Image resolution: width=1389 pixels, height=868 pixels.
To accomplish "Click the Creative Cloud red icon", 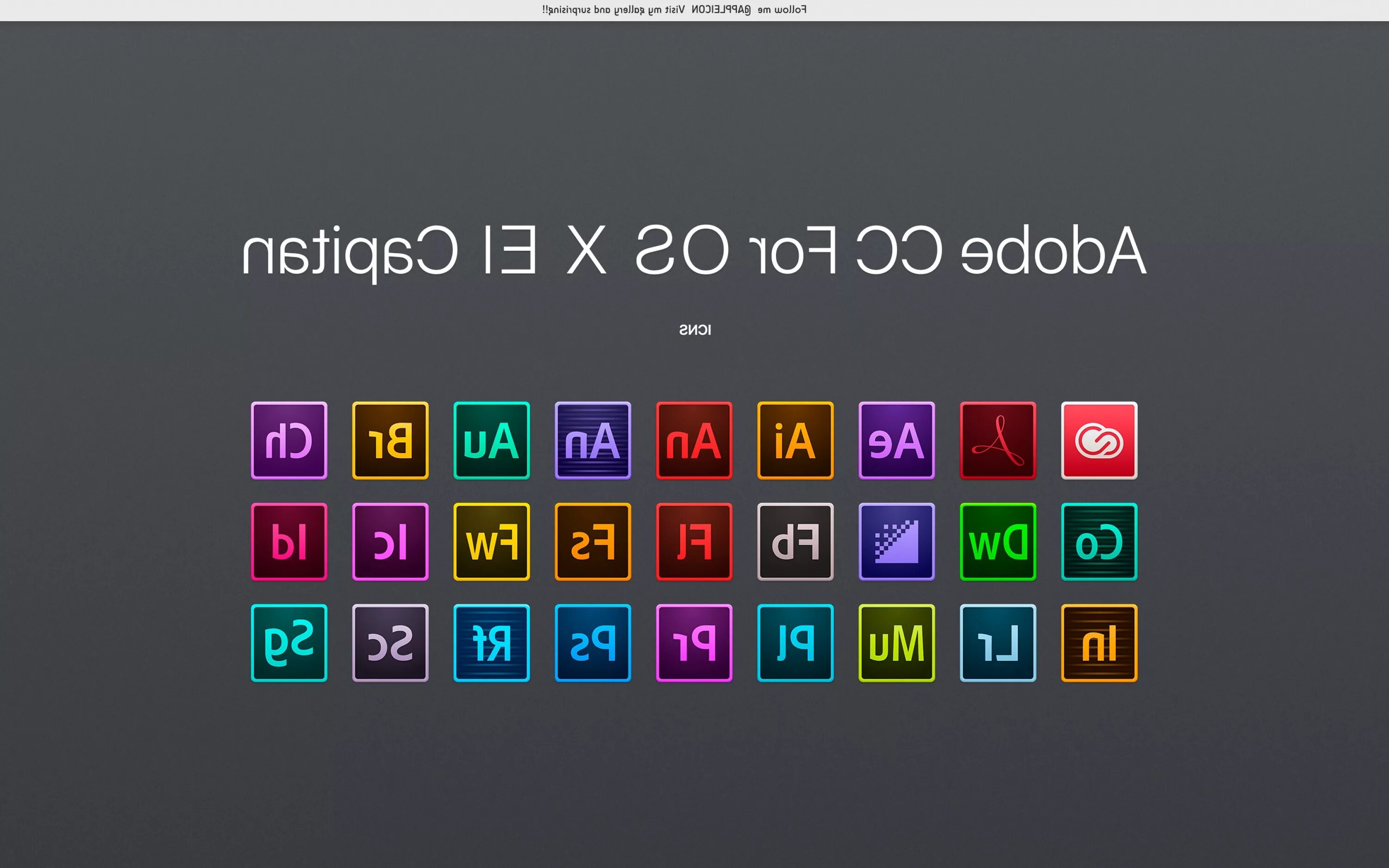I will click(x=1099, y=440).
